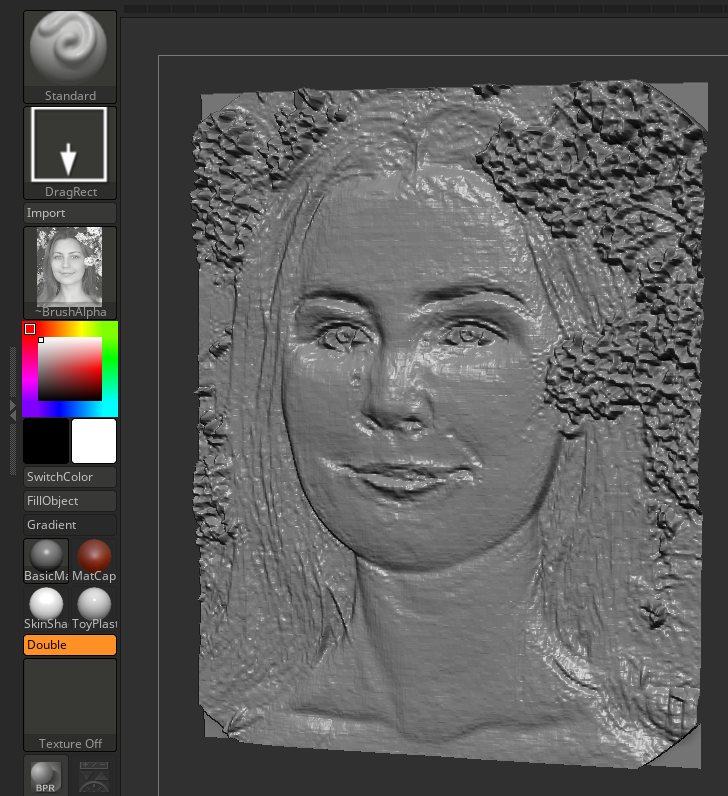Pick the red MatCap material

94,558
